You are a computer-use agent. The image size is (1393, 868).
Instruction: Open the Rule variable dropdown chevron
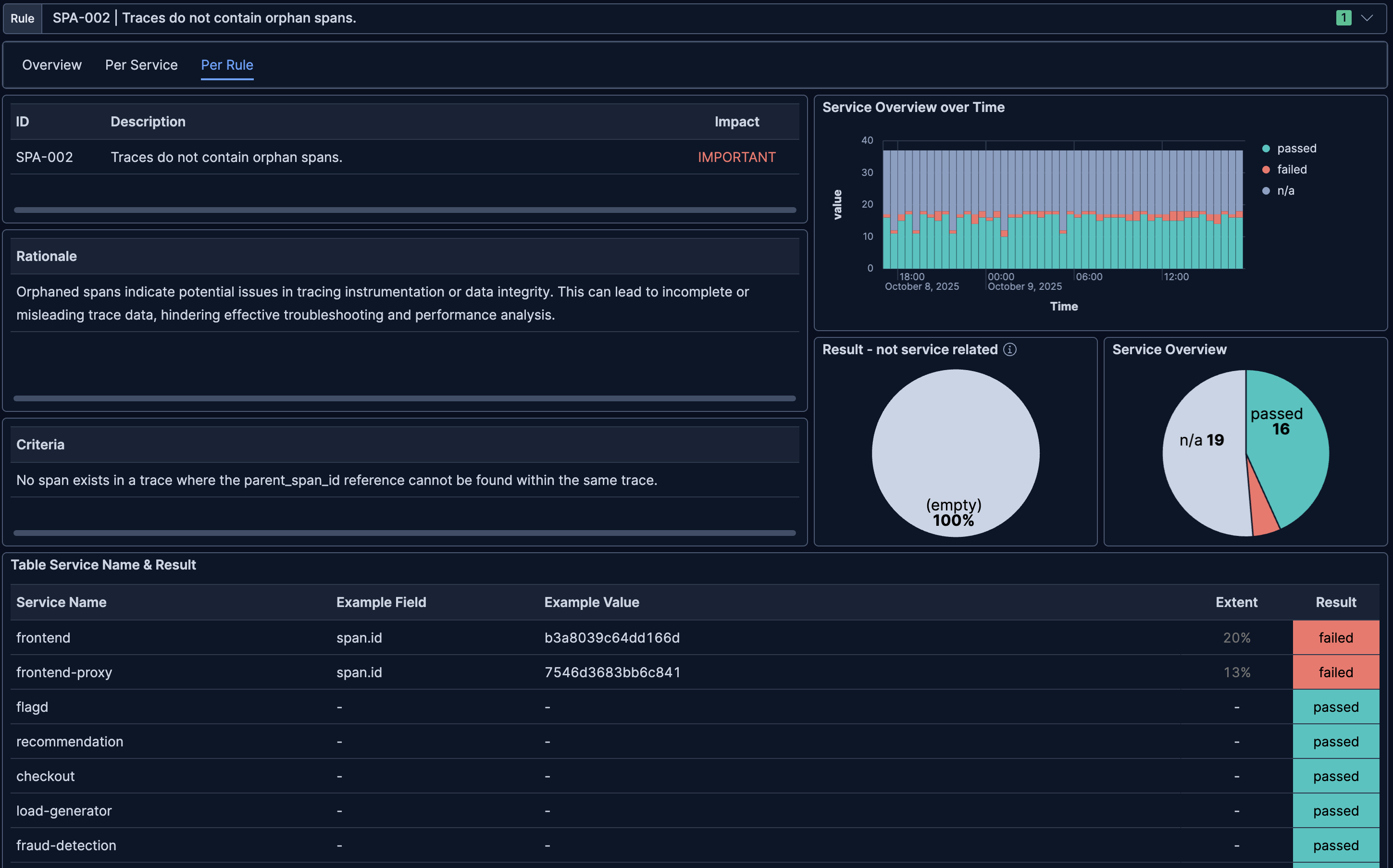pos(1367,18)
